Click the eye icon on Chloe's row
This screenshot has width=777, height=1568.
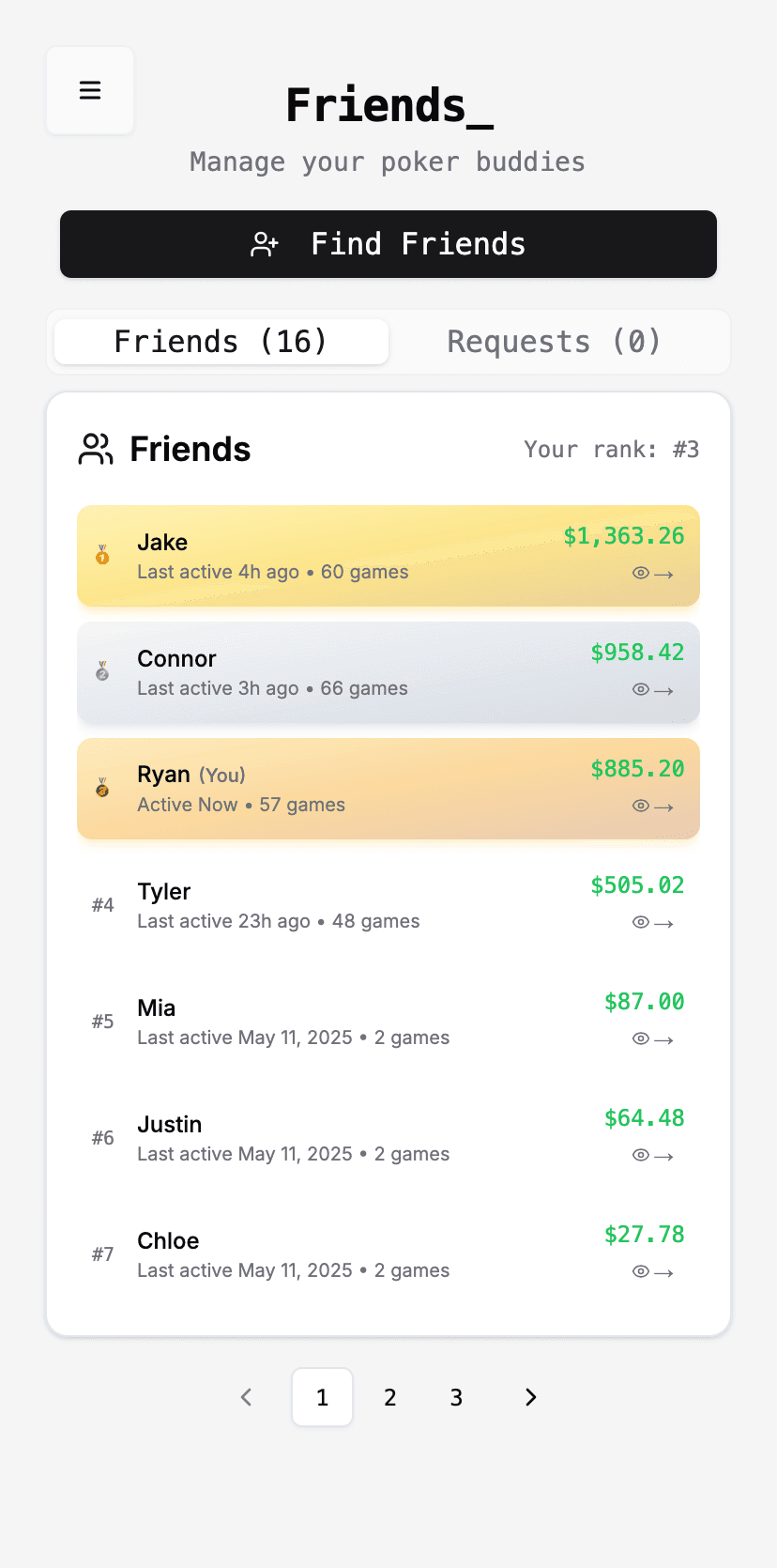(641, 1272)
